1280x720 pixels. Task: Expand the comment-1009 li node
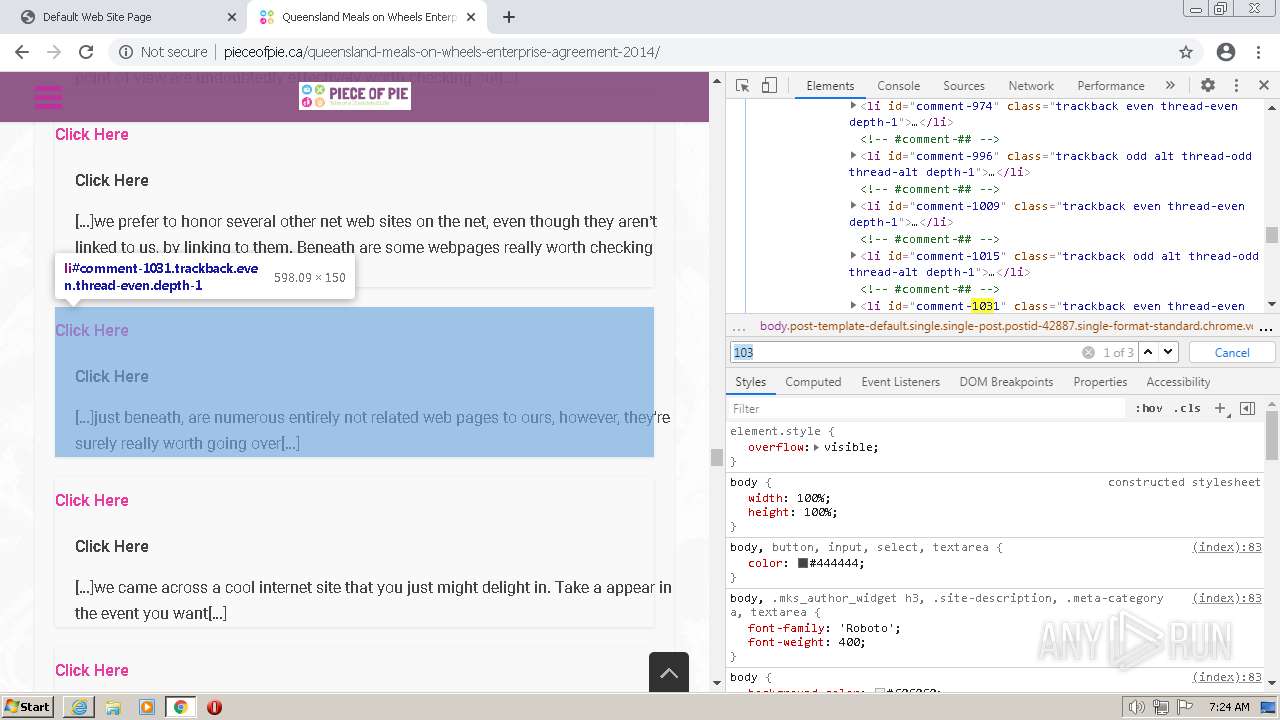[853, 206]
